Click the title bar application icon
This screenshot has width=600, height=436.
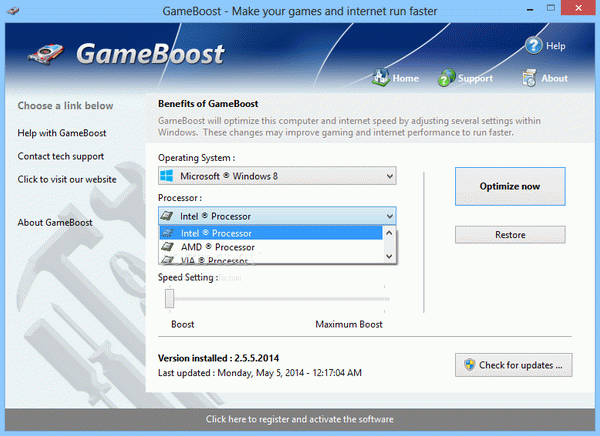click(x=13, y=10)
